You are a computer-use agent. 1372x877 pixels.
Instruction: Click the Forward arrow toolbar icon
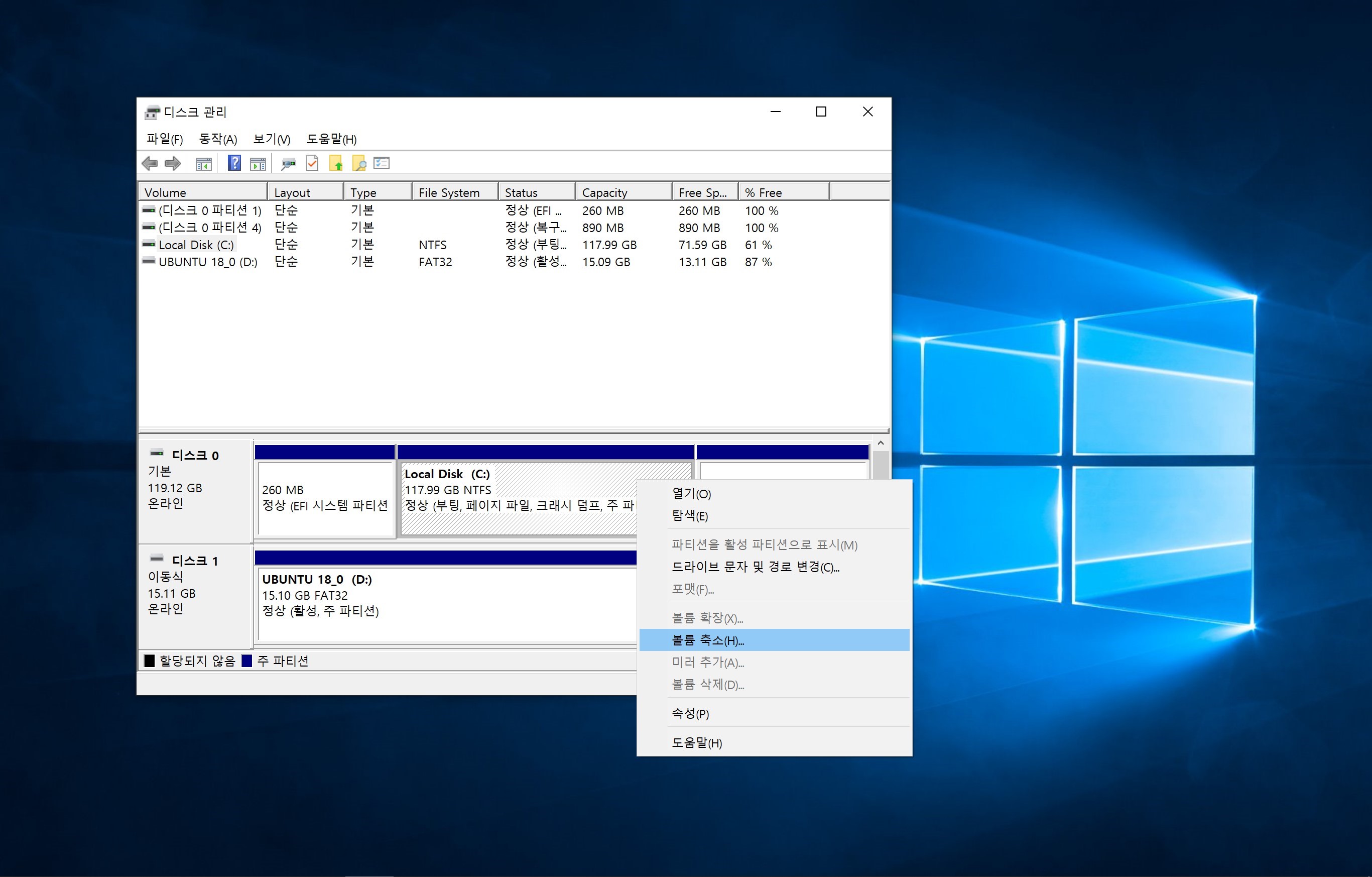(172, 164)
